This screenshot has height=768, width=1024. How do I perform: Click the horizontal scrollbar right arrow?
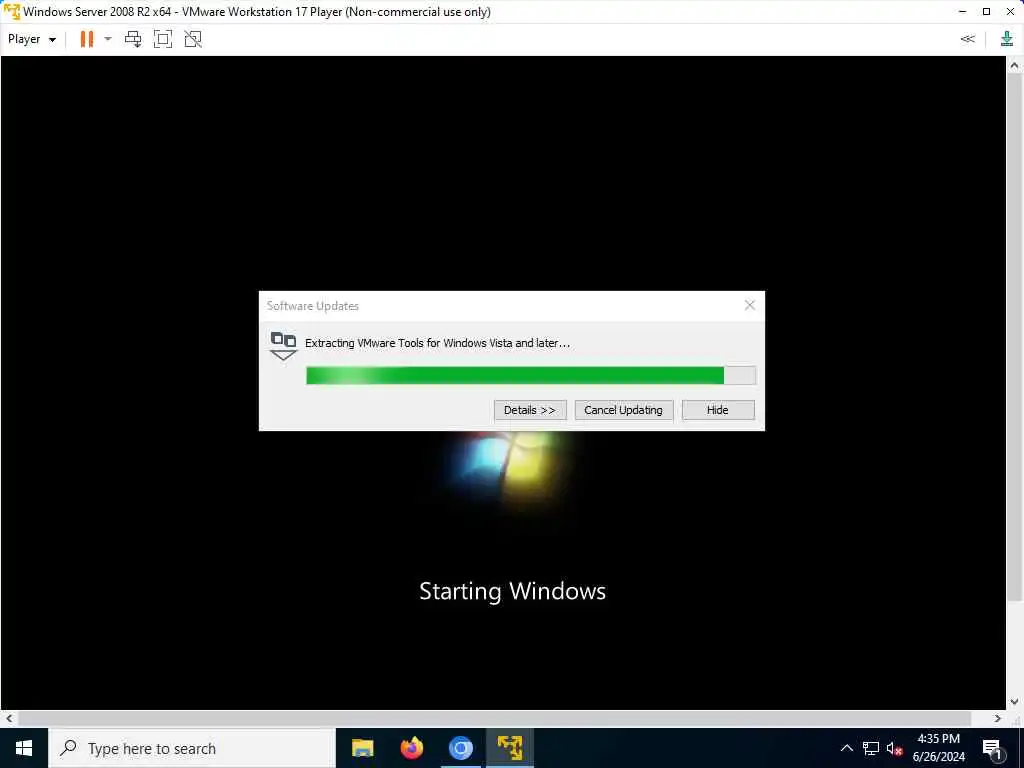[997, 718]
